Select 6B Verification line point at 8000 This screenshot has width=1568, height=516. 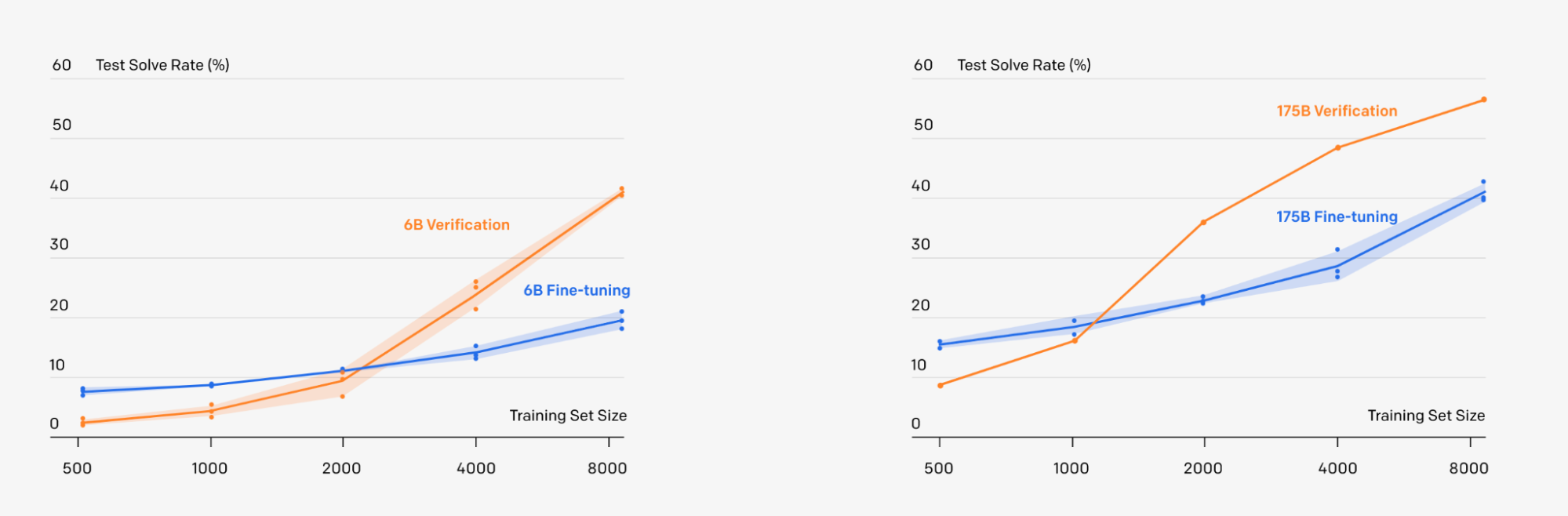pyautogui.click(x=621, y=194)
